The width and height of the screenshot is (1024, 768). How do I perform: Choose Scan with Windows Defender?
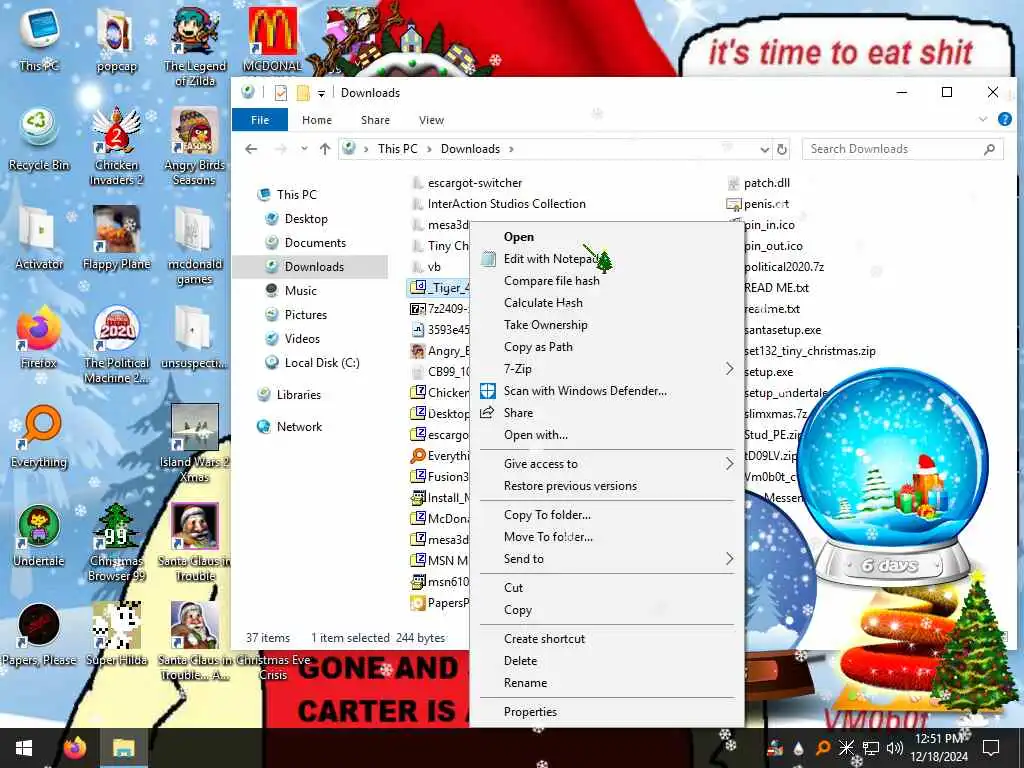point(607,391)
